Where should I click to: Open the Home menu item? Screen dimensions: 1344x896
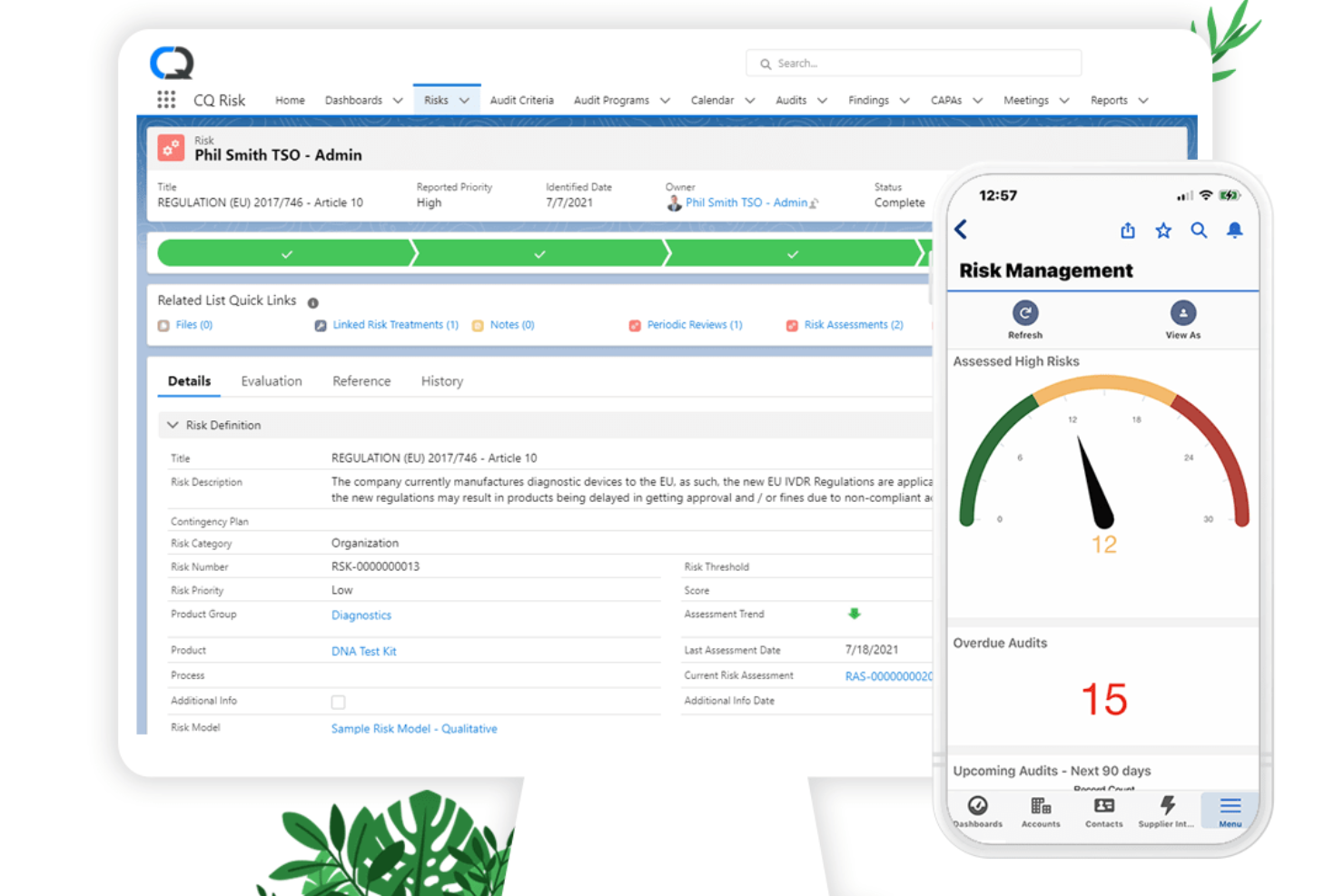click(289, 100)
